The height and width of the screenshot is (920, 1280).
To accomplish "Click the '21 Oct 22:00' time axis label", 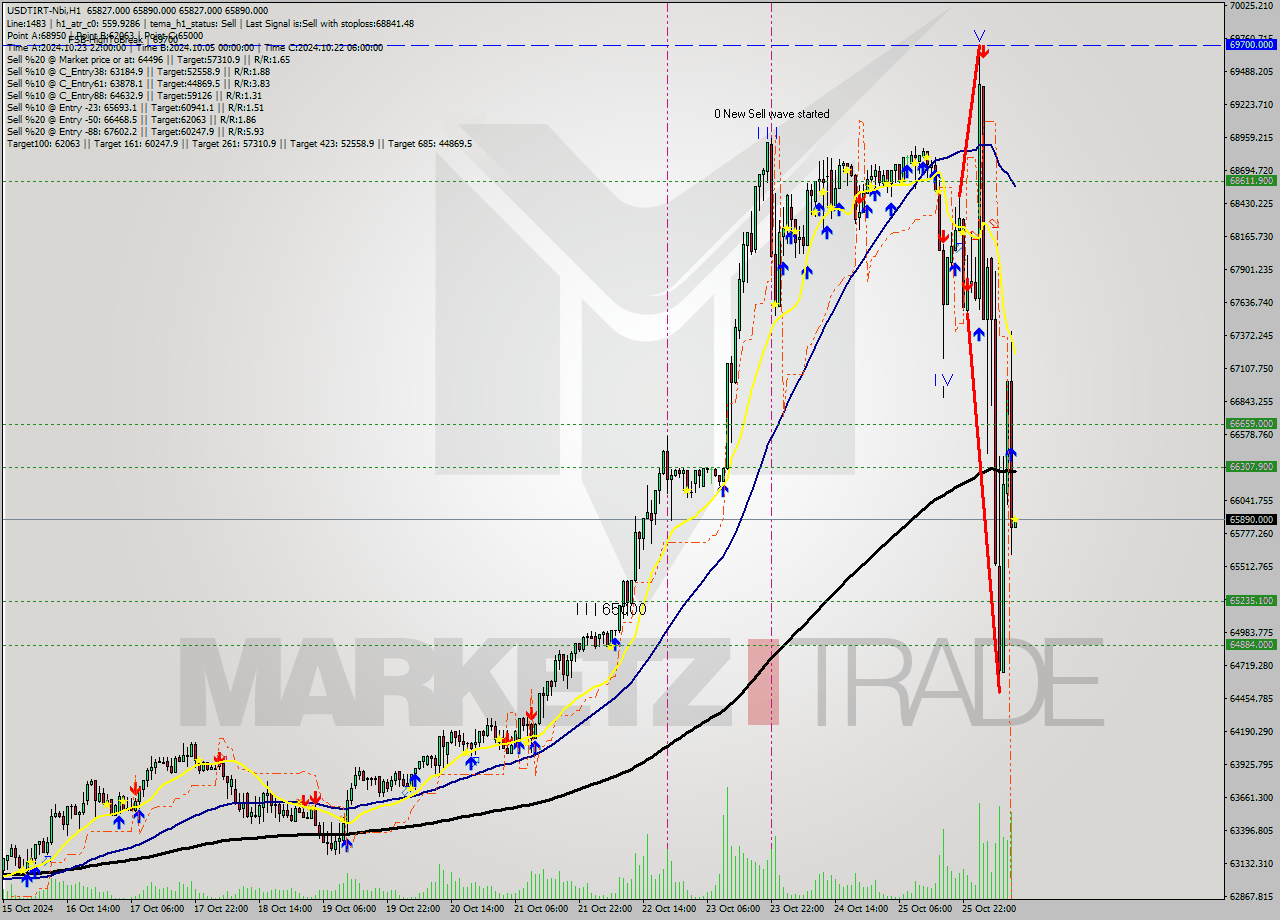I will (605, 909).
